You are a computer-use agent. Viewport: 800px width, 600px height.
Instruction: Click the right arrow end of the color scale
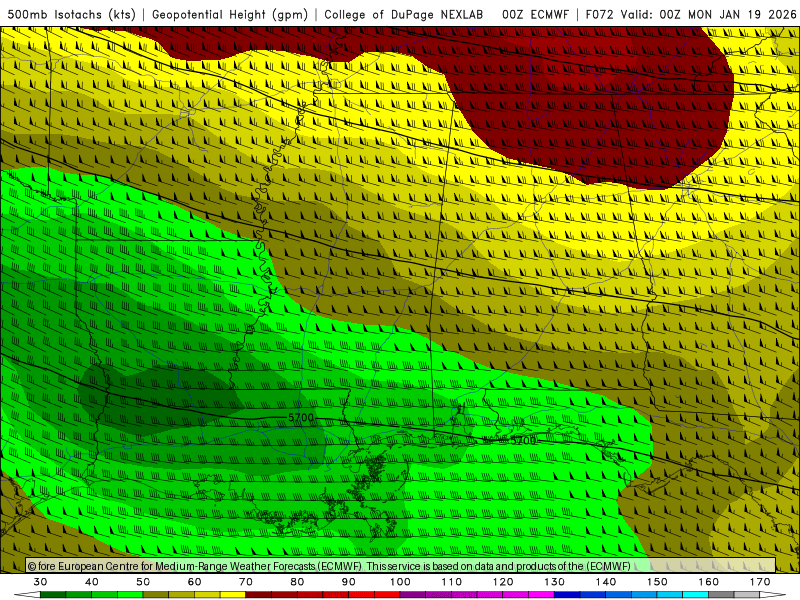(x=773, y=595)
